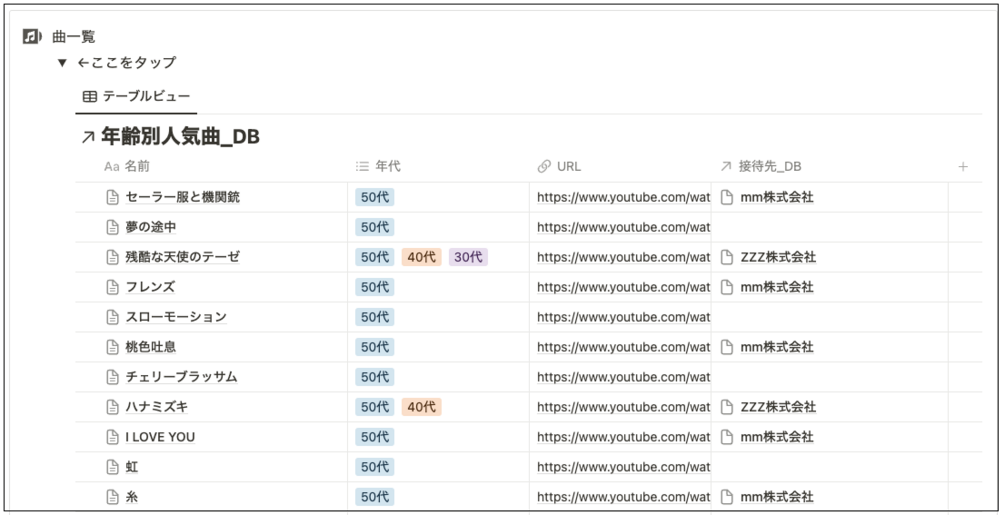
Task: Open the ZZZ株式会社 relation in the ハナミズキ row
Action: pos(777,407)
